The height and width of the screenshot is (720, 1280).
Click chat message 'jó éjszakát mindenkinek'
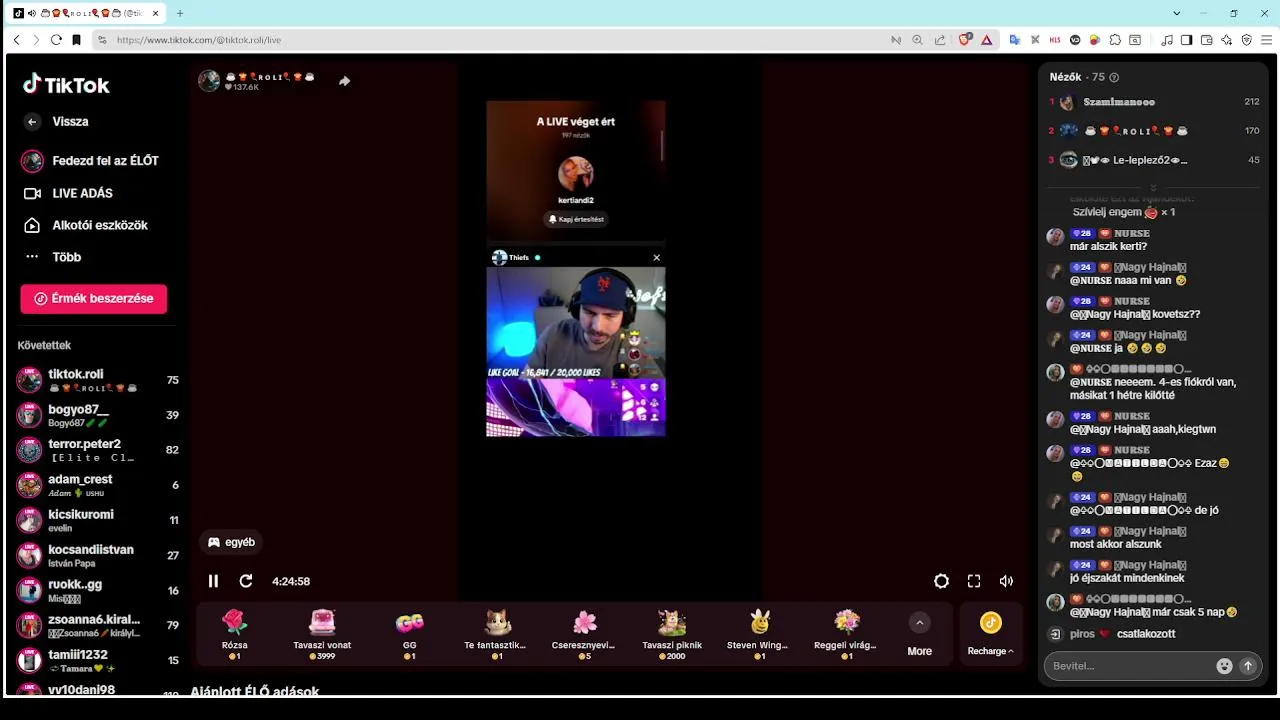pyautogui.click(x=1127, y=579)
